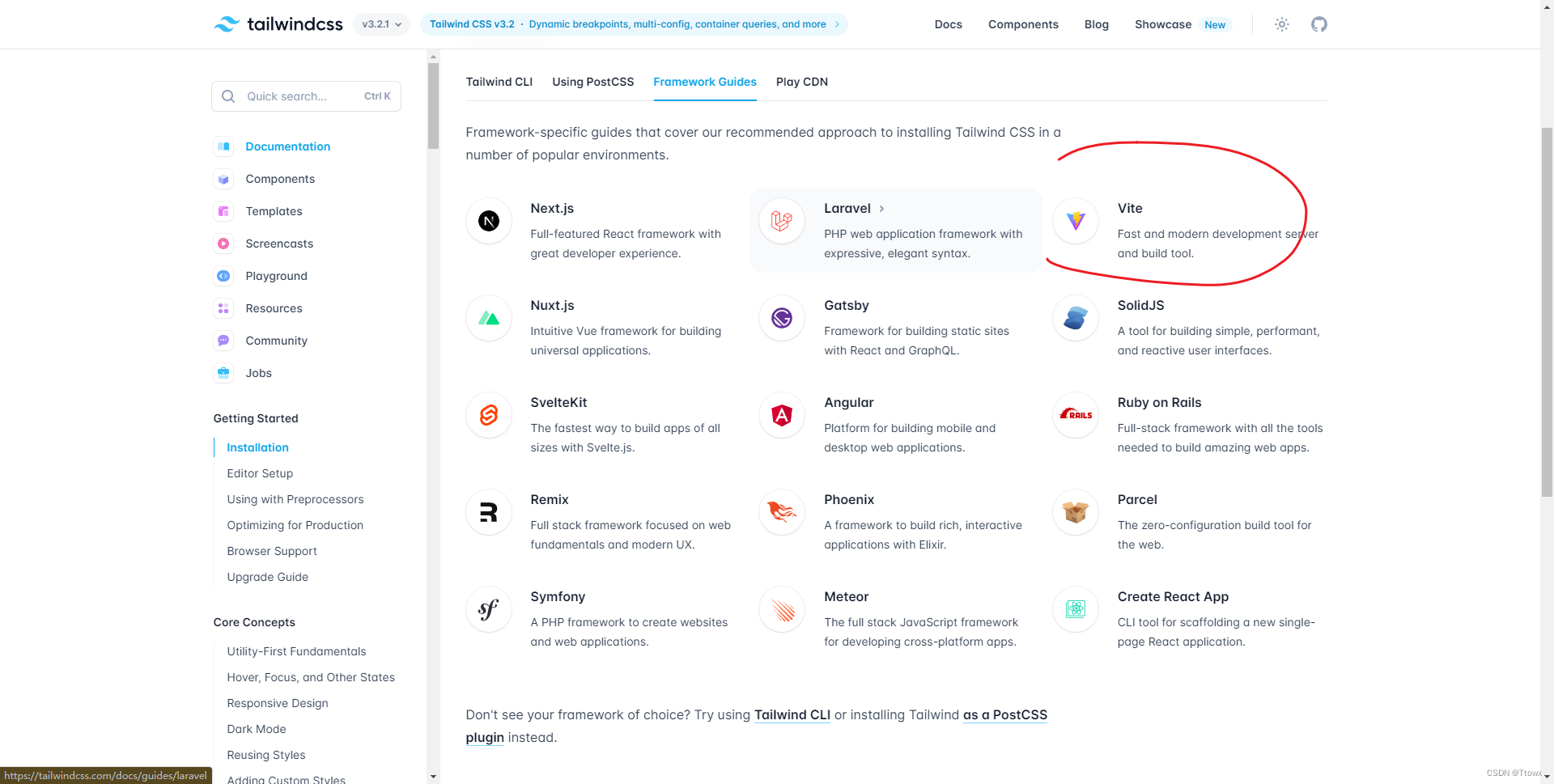Click the Community chat bubble icon
This screenshot has width=1554, height=784.
pos(223,341)
